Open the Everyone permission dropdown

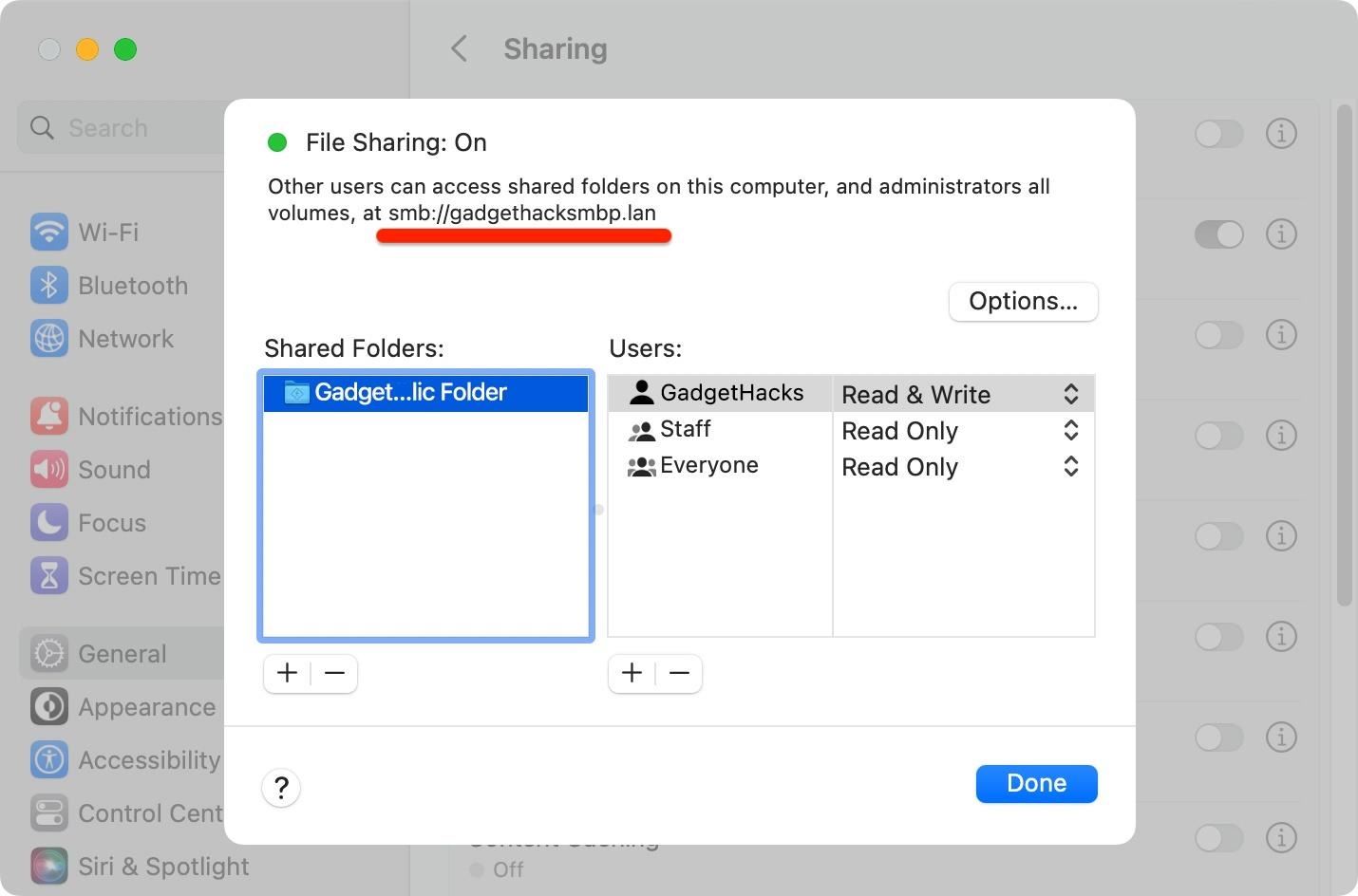pos(1070,466)
